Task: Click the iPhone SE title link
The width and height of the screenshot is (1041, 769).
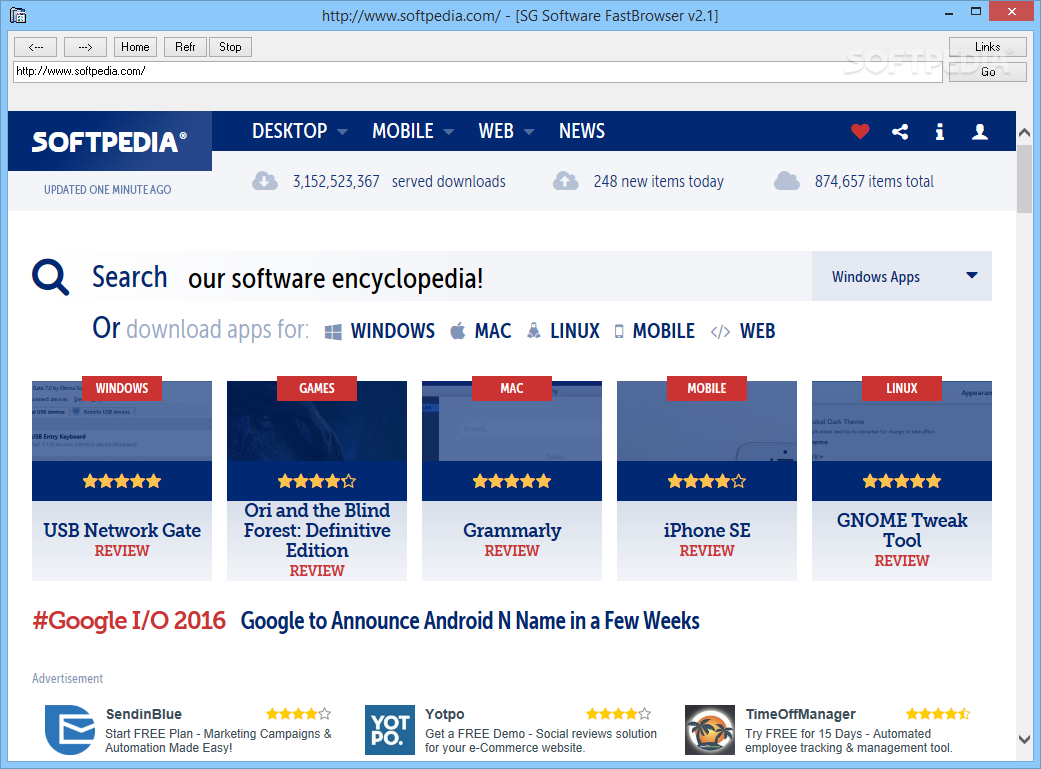Action: (707, 530)
